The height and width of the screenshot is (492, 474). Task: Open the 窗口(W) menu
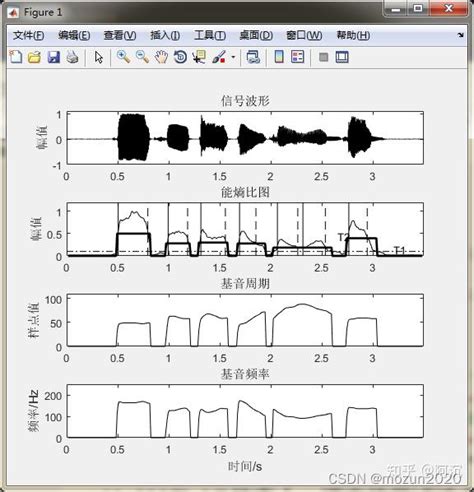point(304,35)
